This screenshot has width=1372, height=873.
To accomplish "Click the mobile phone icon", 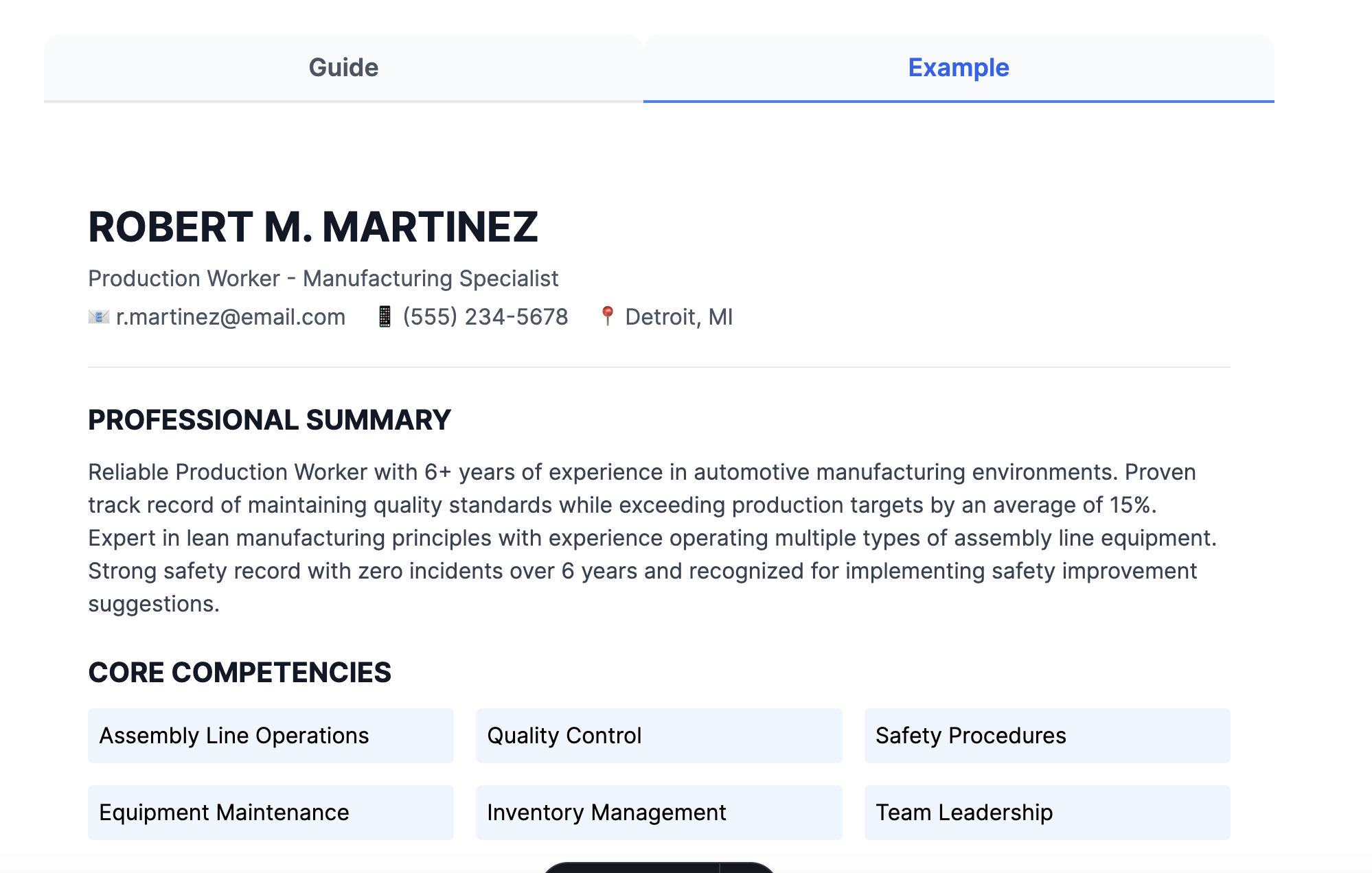I will [385, 316].
